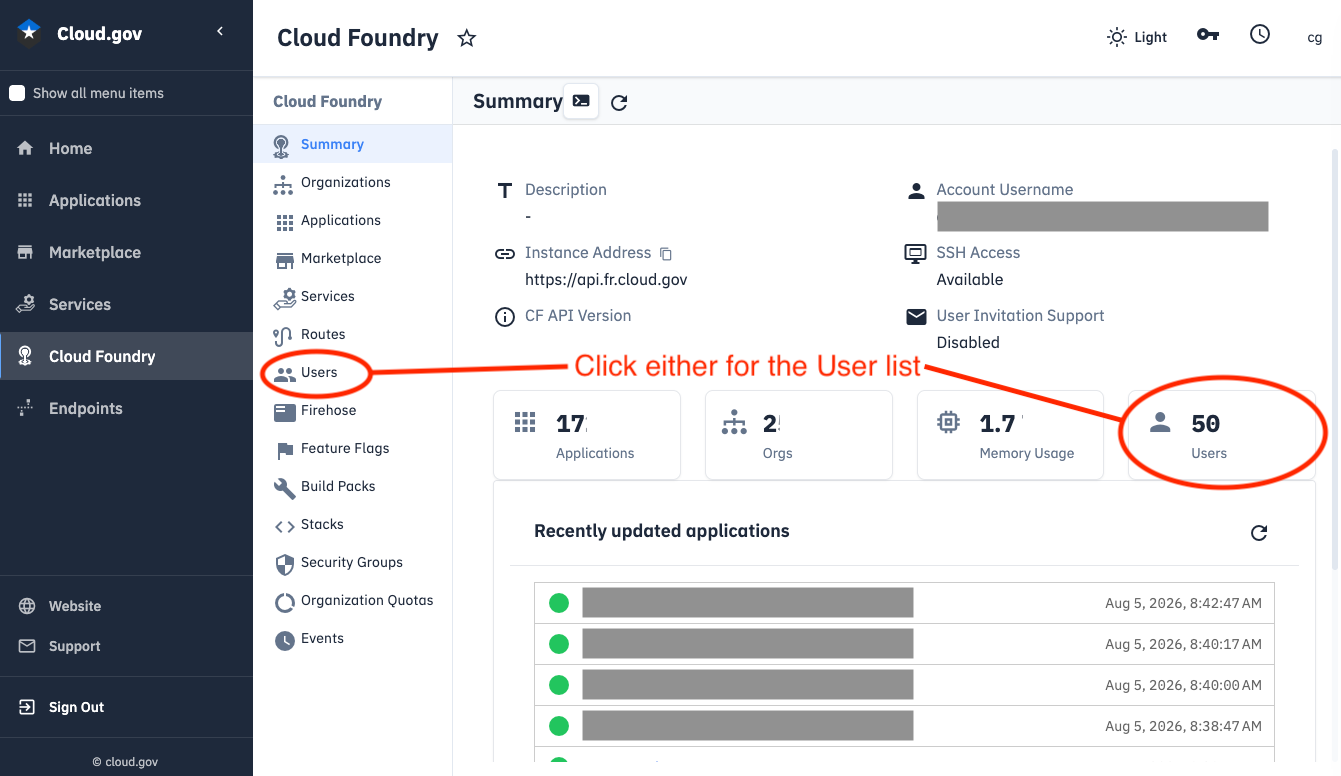Click the Users count card
This screenshot has width=1341, height=776.
coord(1222,435)
